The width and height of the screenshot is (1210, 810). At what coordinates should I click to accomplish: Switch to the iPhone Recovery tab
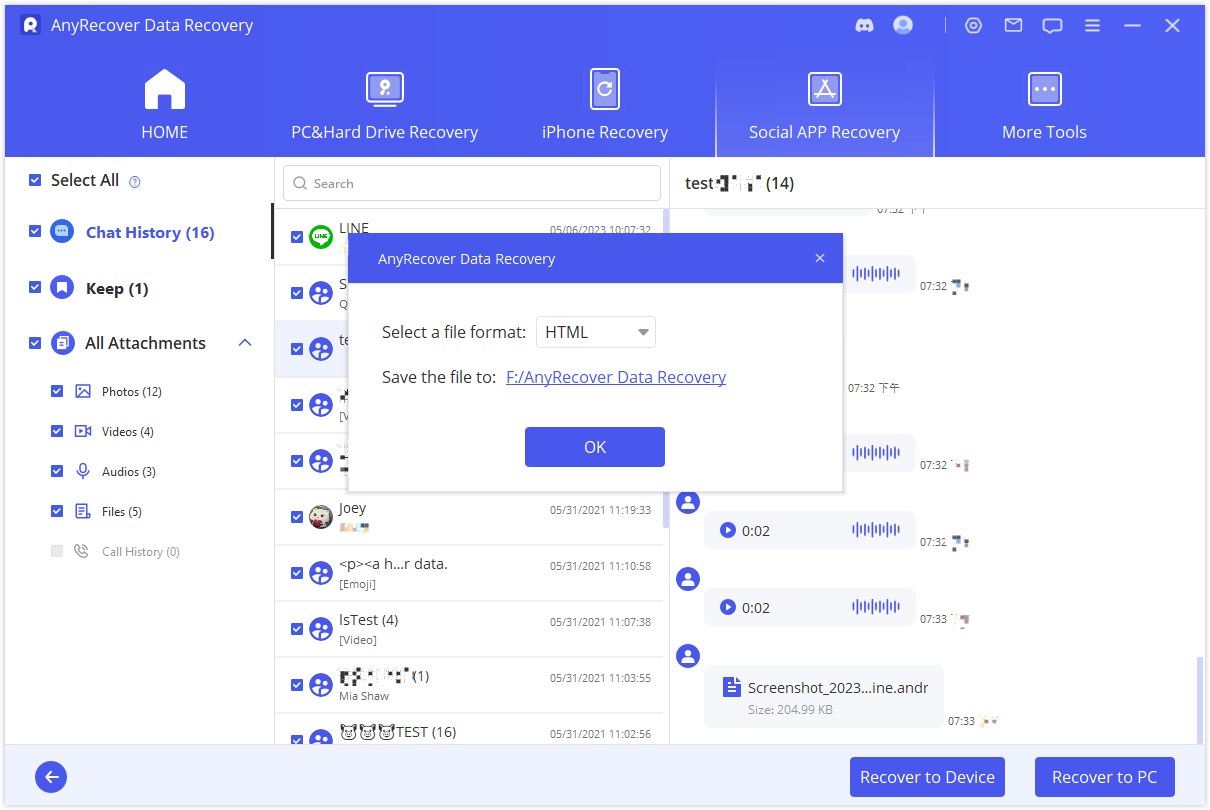tap(604, 107)
